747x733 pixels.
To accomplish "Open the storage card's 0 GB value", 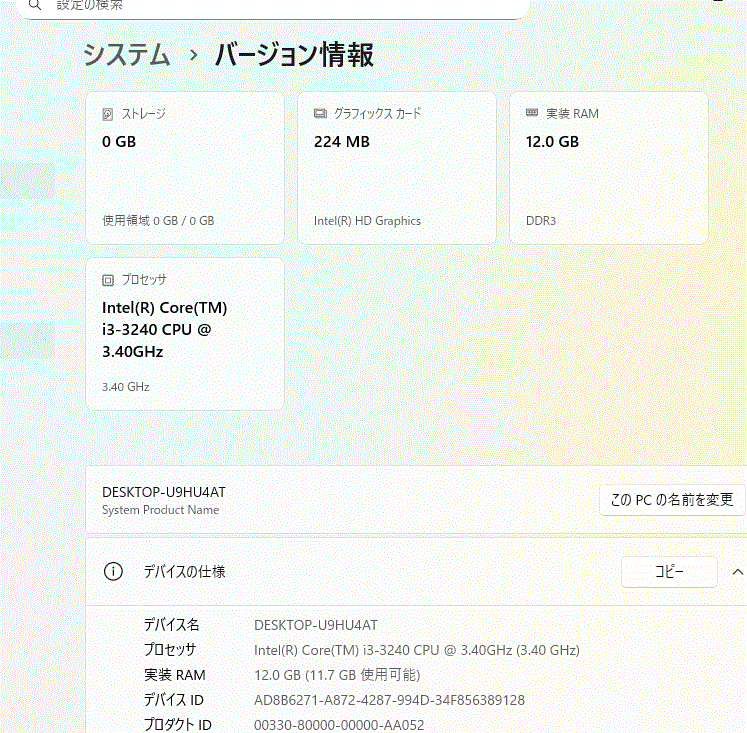I will [x=119, y=142].
